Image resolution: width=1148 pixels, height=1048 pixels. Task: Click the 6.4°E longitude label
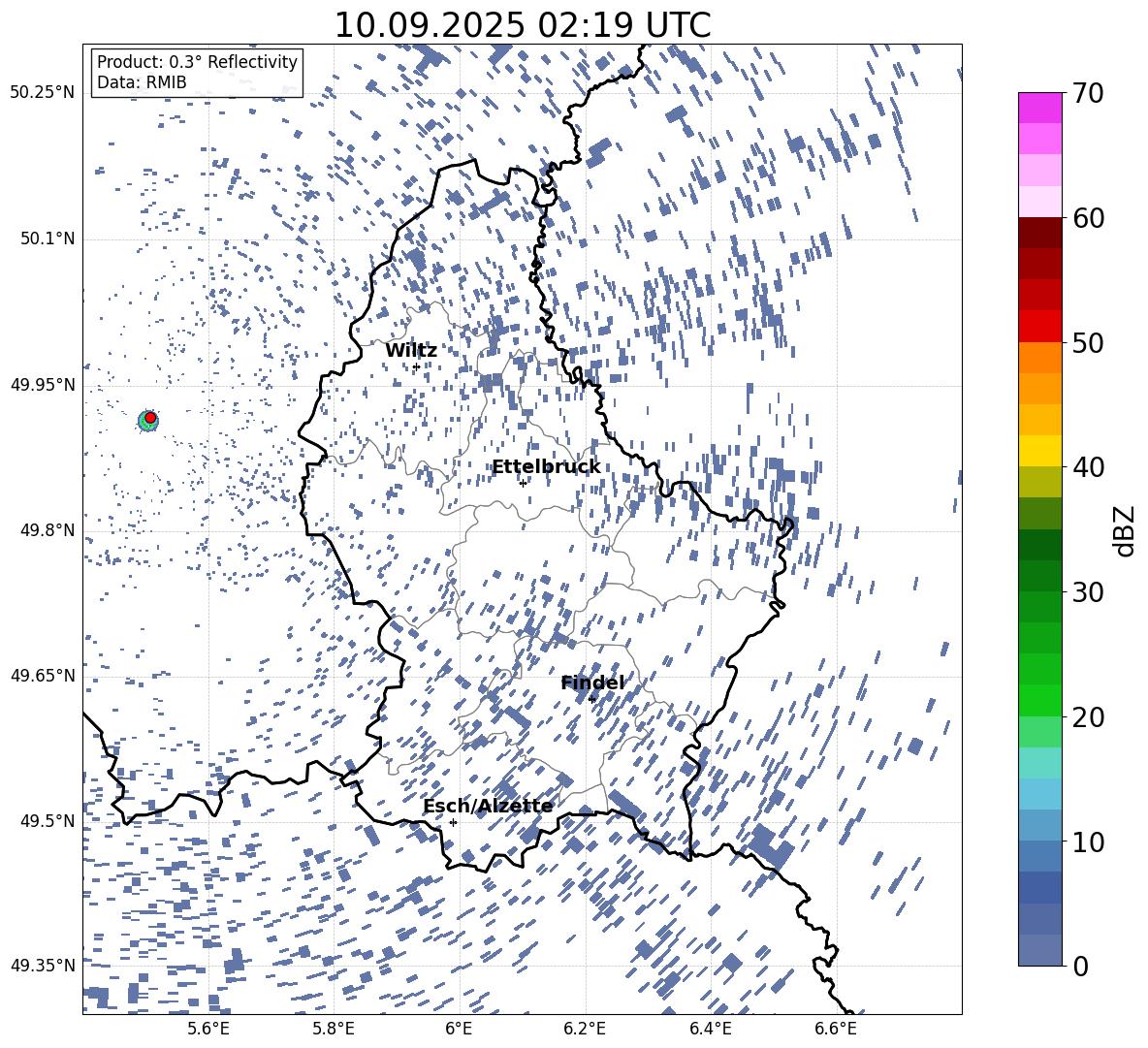[x=711, y=1029]
